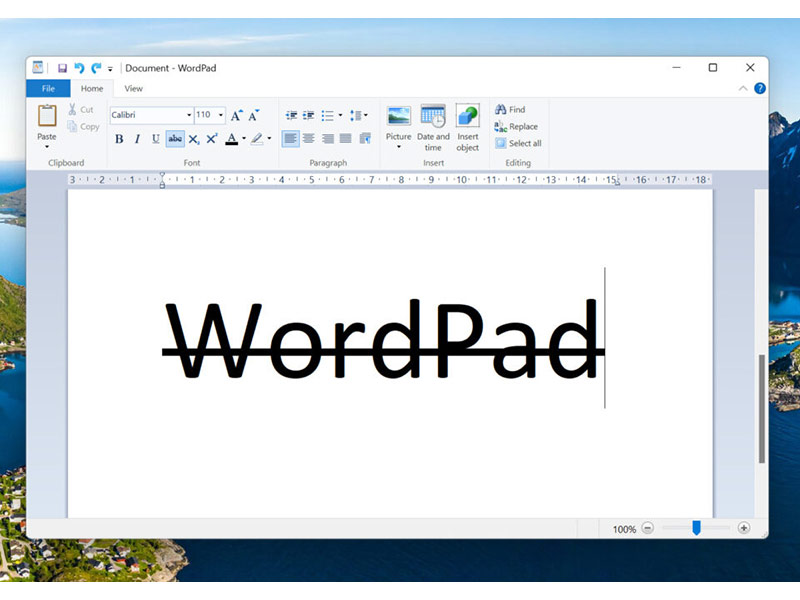Start a bulleted list

(328, 115)
